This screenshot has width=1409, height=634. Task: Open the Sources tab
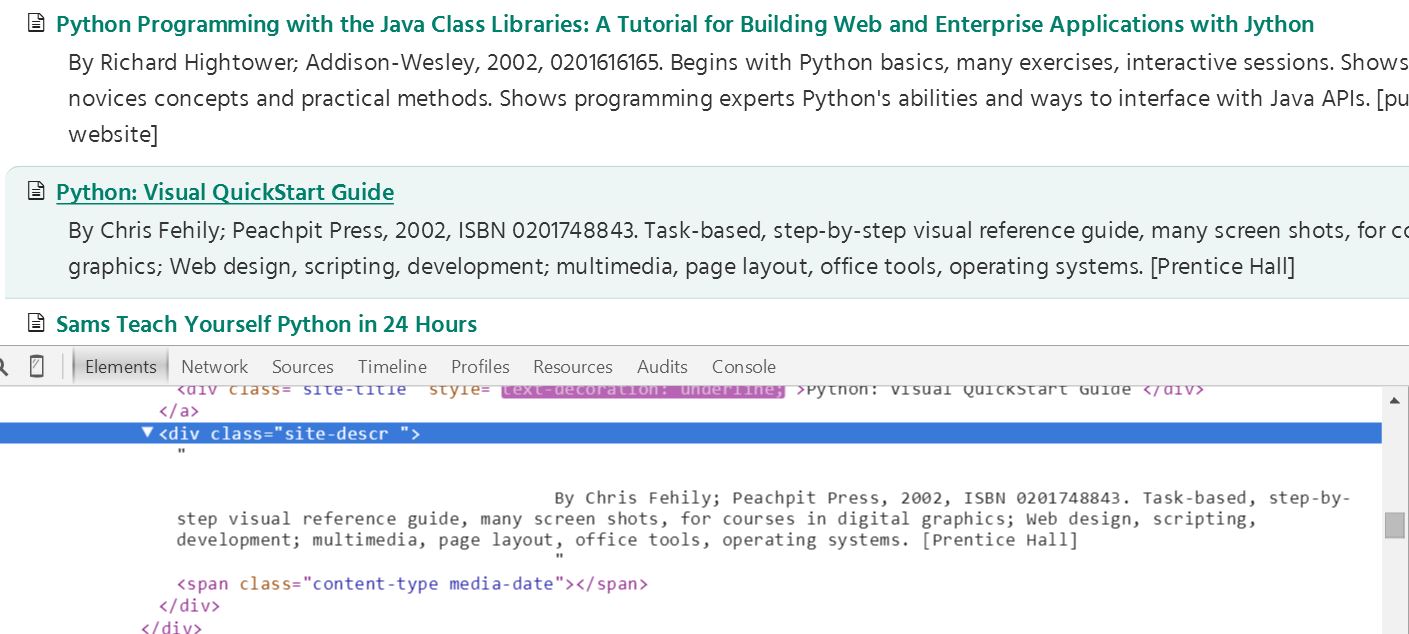(302, 367)
